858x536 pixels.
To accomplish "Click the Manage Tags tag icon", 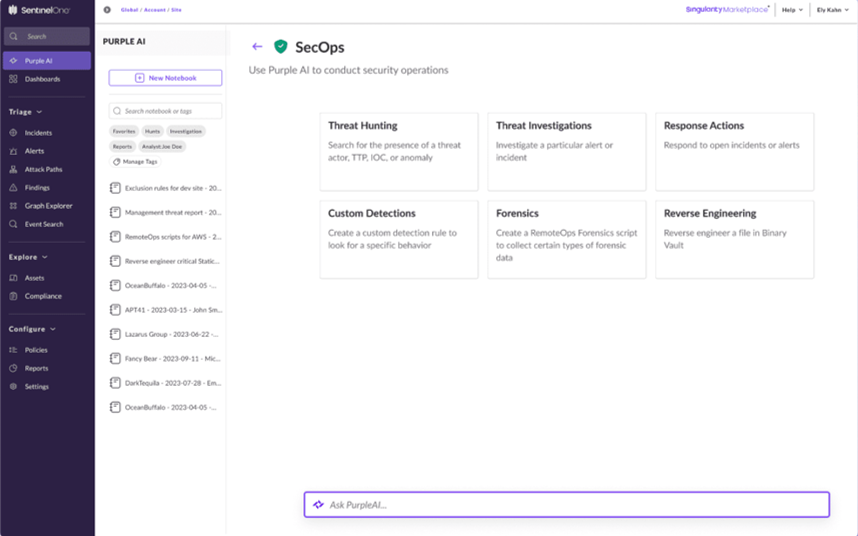I will (x=117, y=162).
